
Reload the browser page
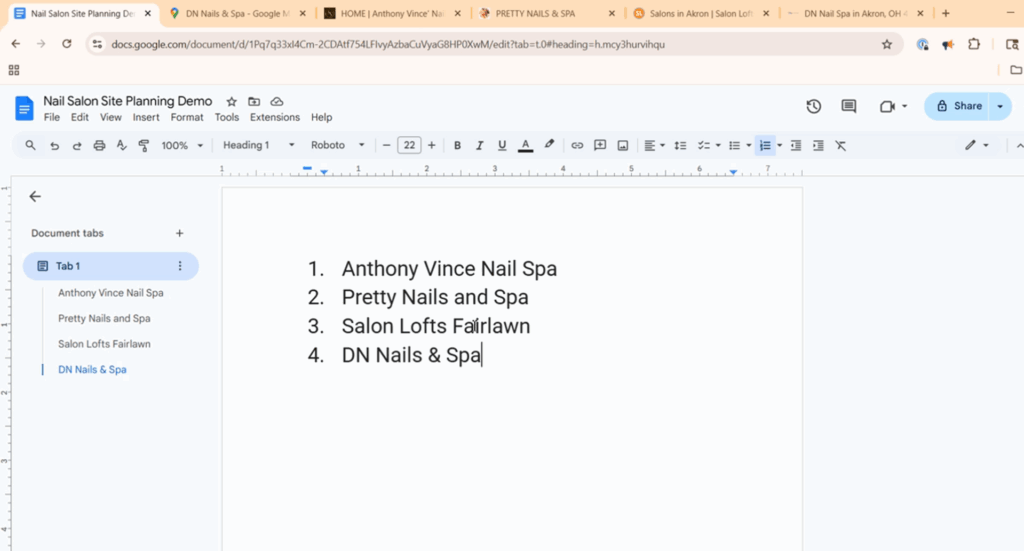click(x=67, y=44)
